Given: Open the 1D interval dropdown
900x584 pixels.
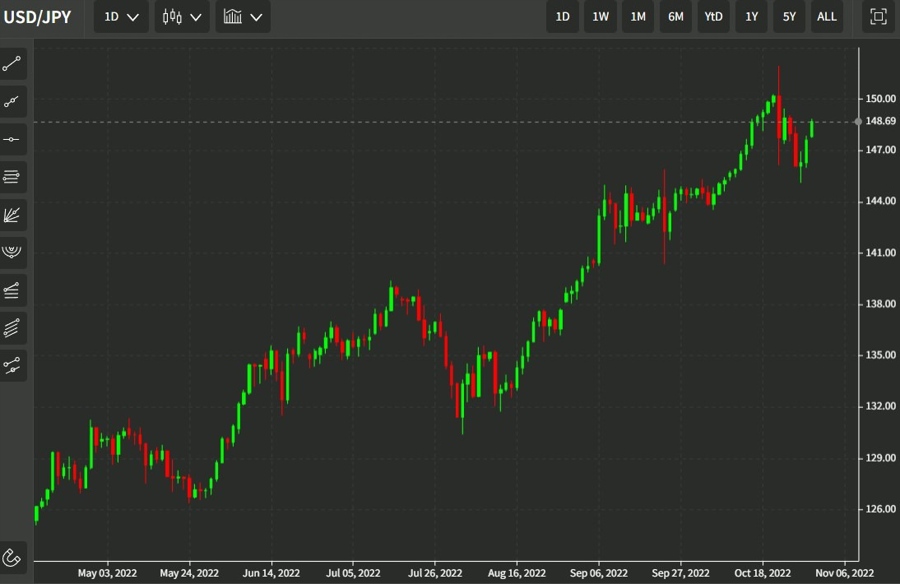Looking at the screenshot, I should point(121,17).
